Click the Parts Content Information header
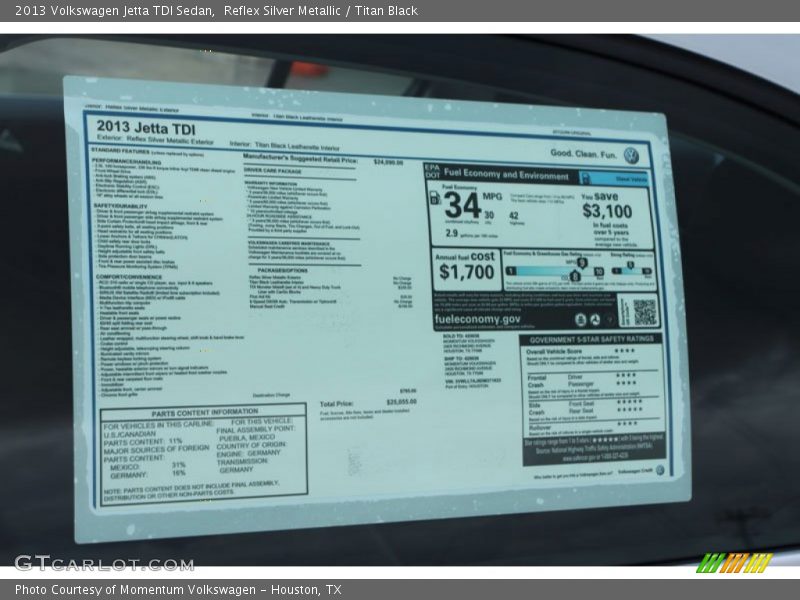 point(205,412)
